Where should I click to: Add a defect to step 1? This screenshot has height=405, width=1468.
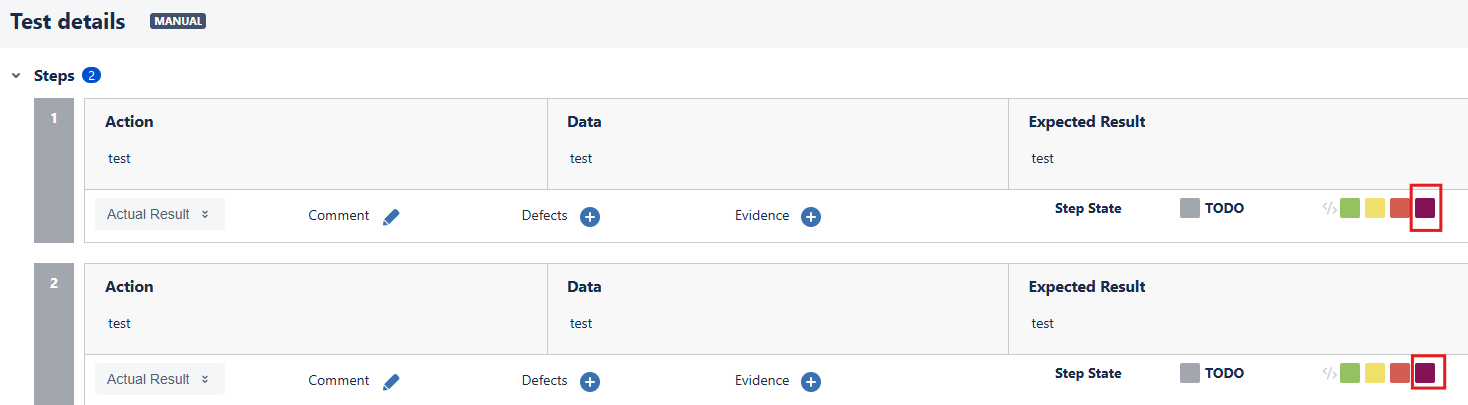(x=590, y=216)
